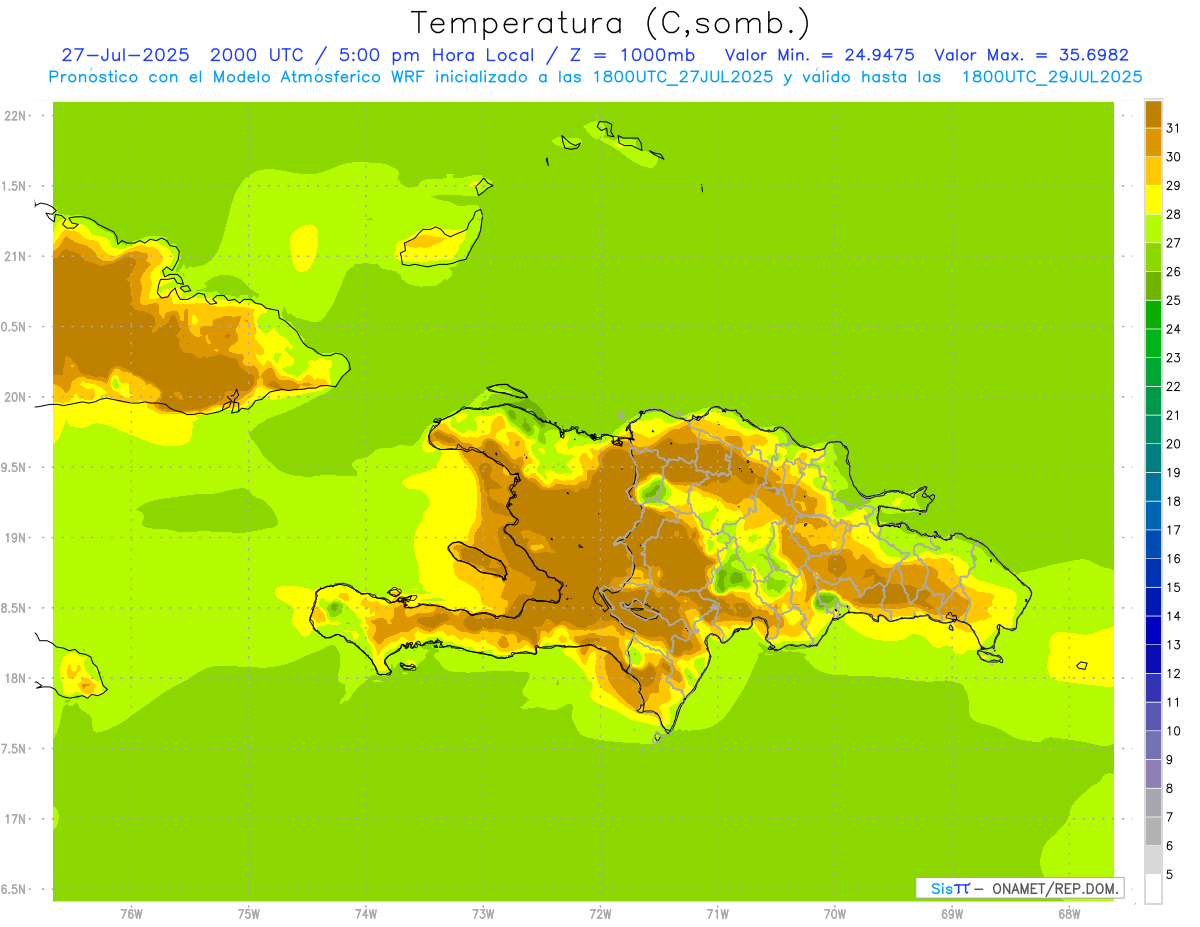
Task: Click the "21N" latitude label
Action: [14, 257]
